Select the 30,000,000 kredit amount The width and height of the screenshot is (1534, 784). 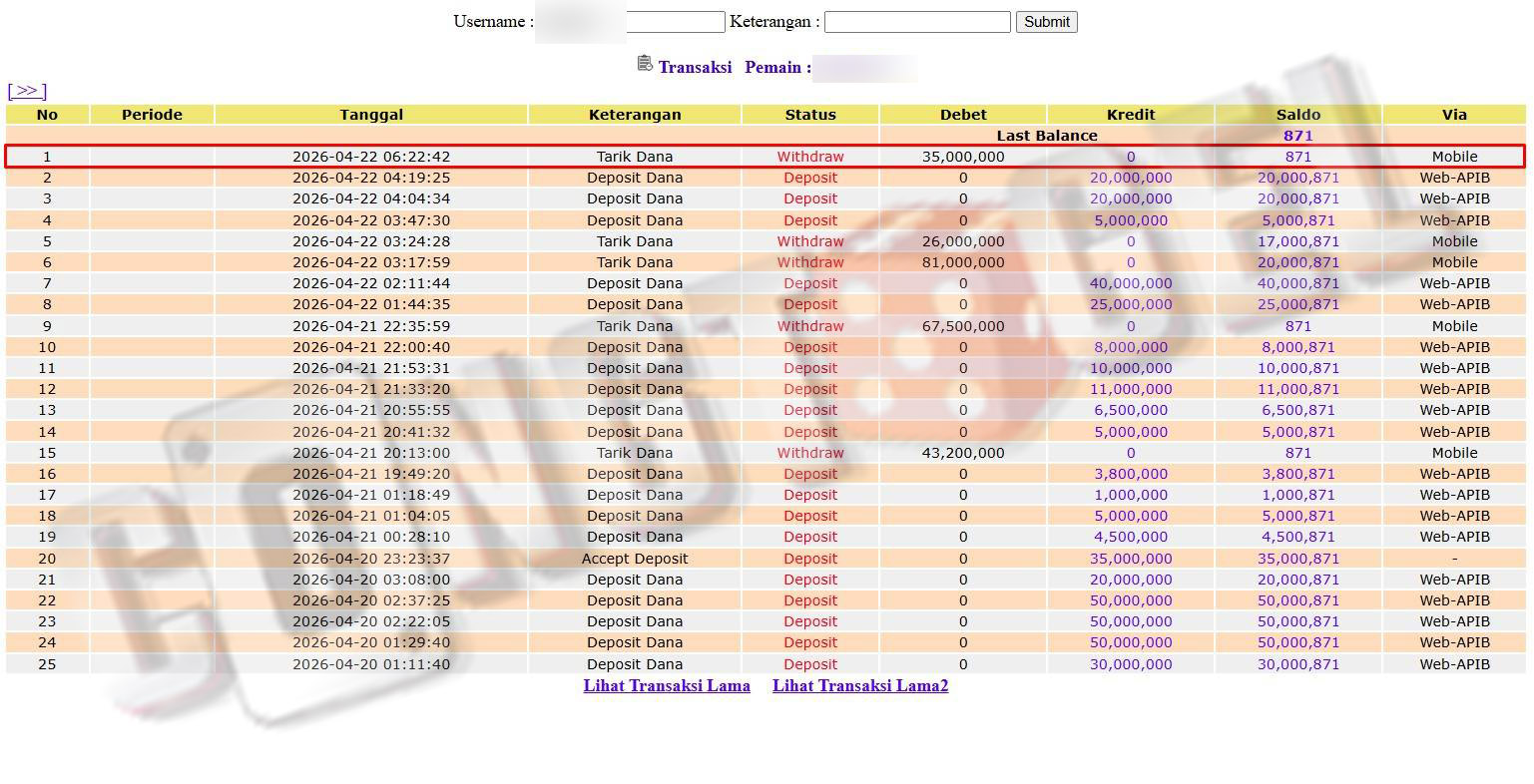click(1131, 664)
